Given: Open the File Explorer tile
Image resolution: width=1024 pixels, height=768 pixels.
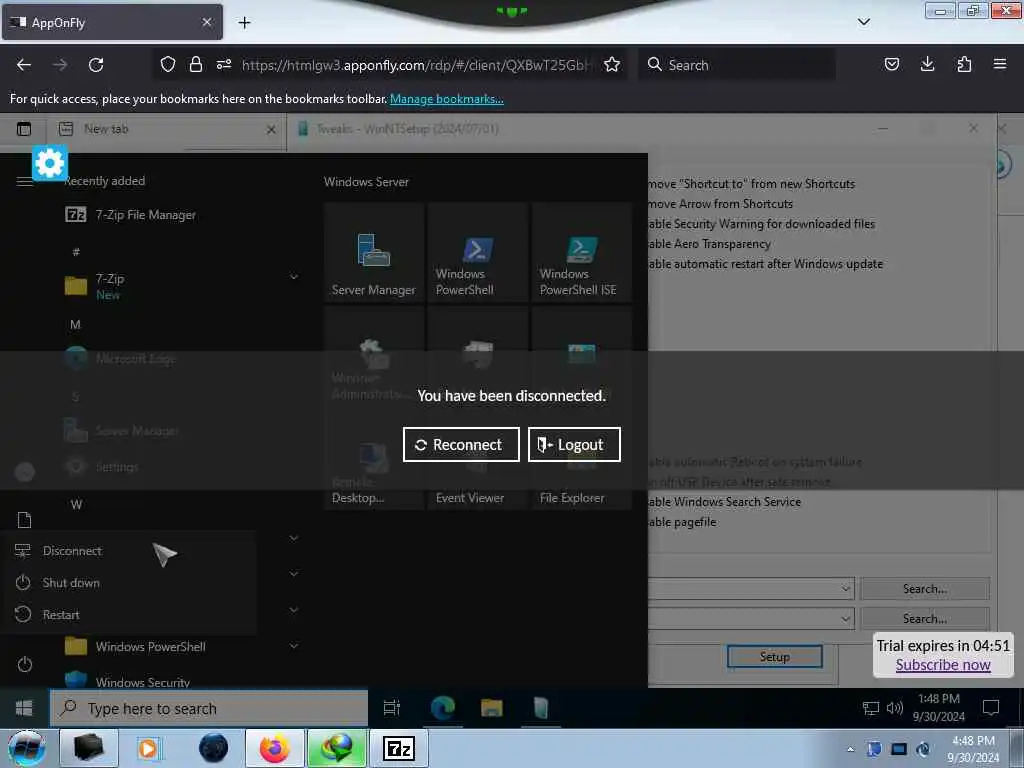Looking at the screenshot, I should [x=581, y=461].
